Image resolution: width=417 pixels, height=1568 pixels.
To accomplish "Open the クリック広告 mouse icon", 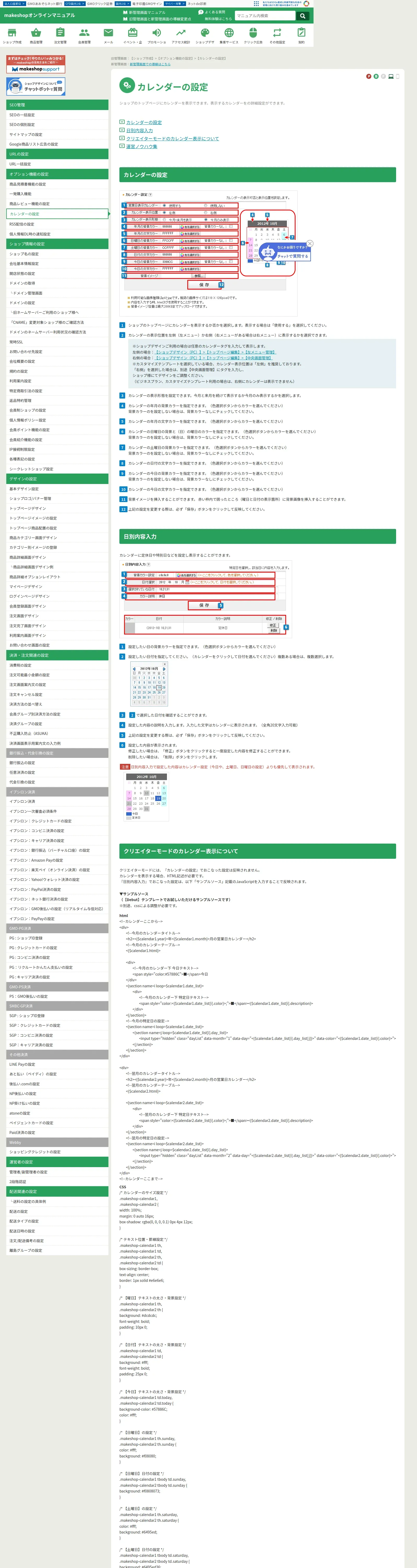I will pos(253,36).
